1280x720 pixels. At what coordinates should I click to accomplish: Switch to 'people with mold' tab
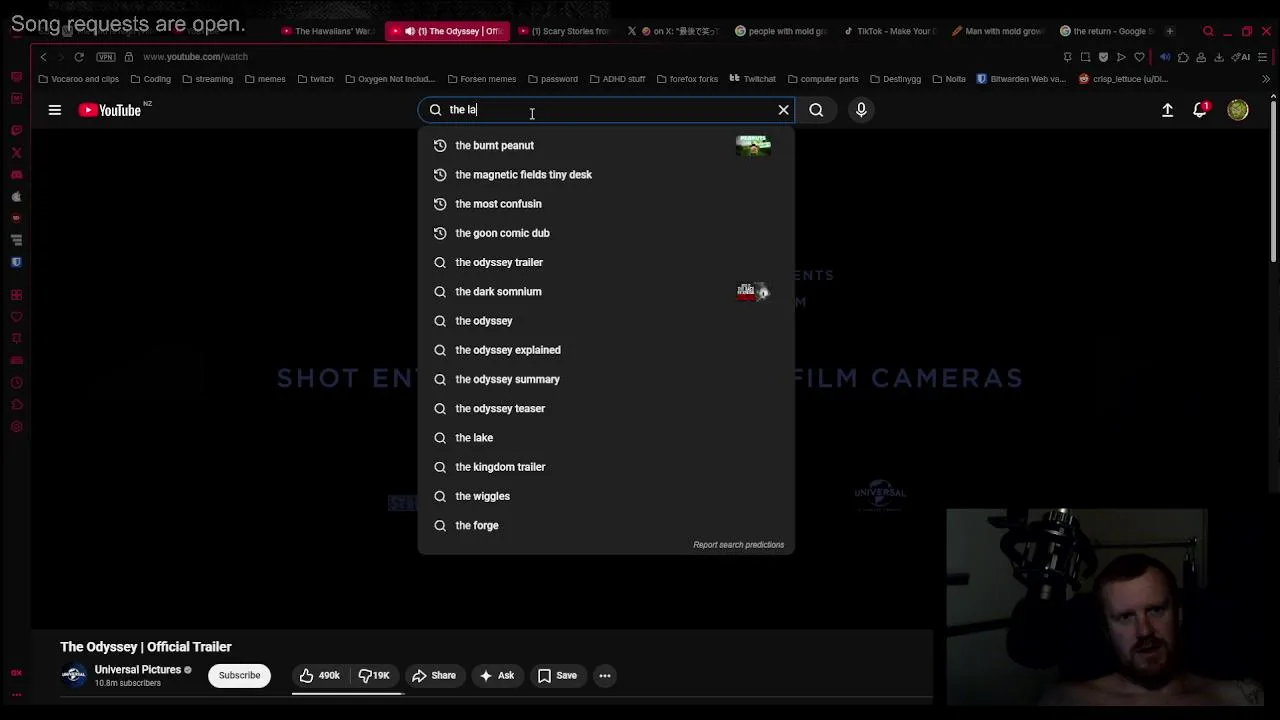pos(781,31)
